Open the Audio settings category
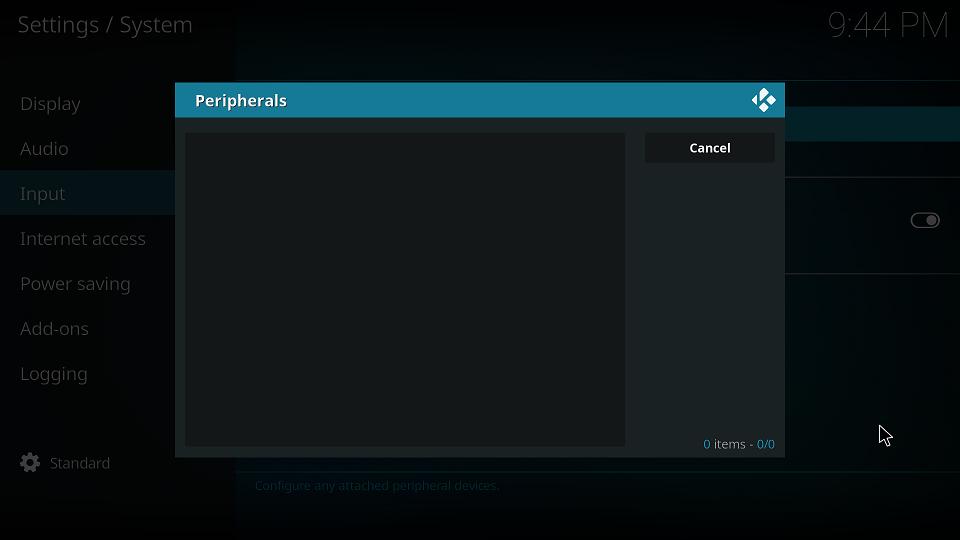 44,149
